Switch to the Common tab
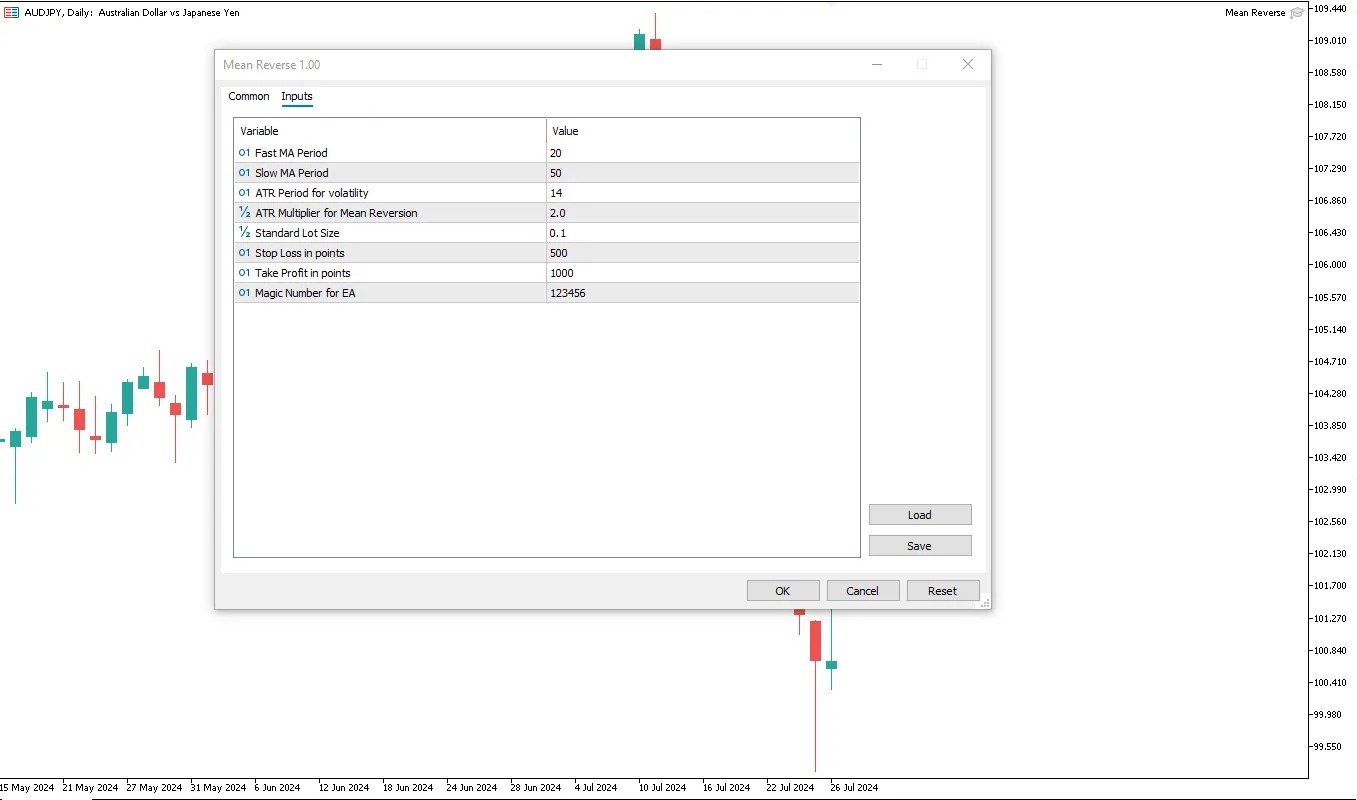Image resolution: width=1357 pixels, height=800 pixels. click(249, 96)
